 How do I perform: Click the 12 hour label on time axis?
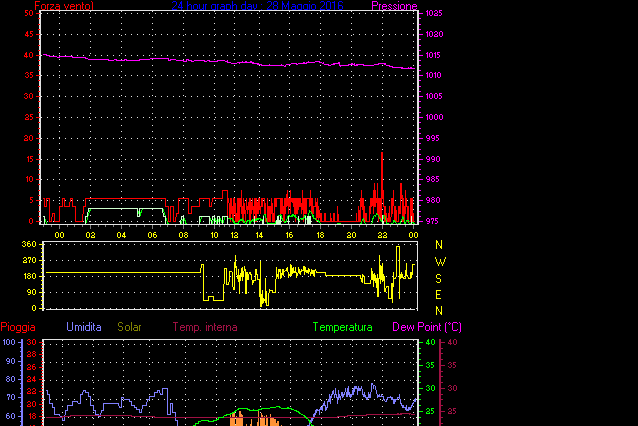pyautogui.click(x=234, y=235)
